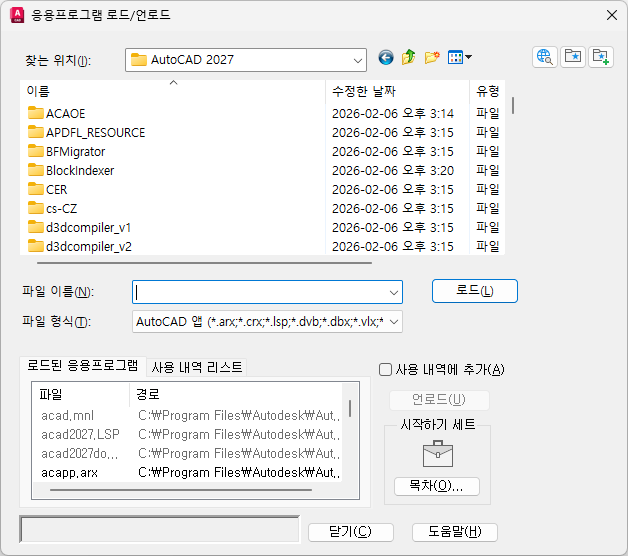This screenshot has width=628, height=556.
Task: Click the Favorites folder star icon
Action: 573,57
